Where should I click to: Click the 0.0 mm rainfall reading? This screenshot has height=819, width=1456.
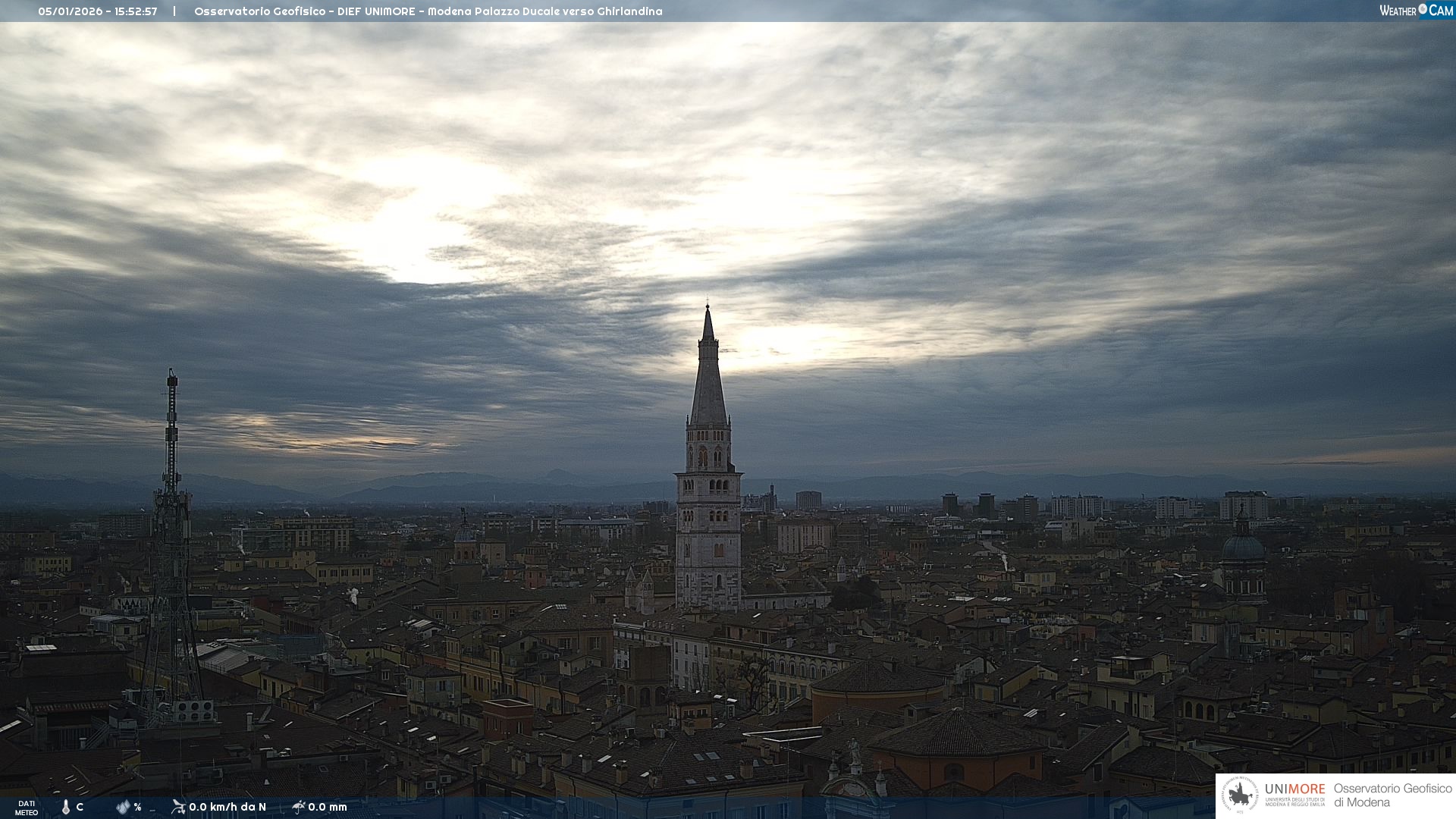328,807
